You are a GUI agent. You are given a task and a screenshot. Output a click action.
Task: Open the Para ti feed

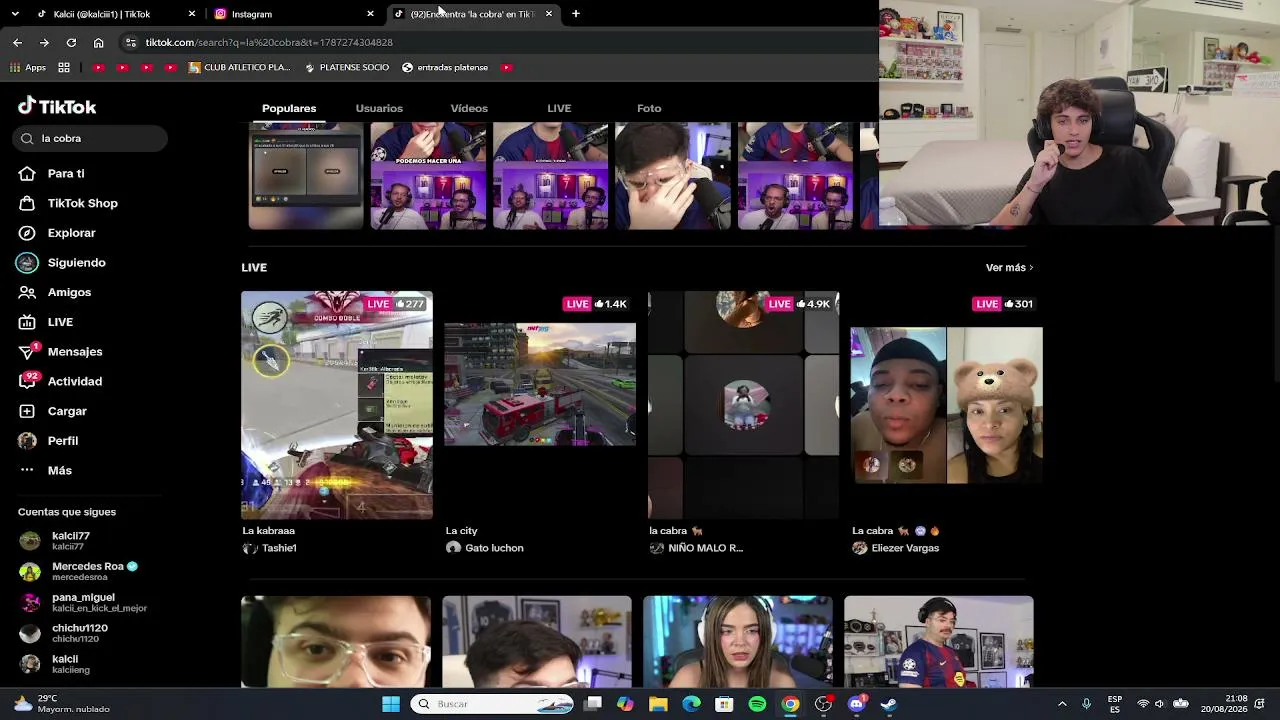[x=66, y=173]
